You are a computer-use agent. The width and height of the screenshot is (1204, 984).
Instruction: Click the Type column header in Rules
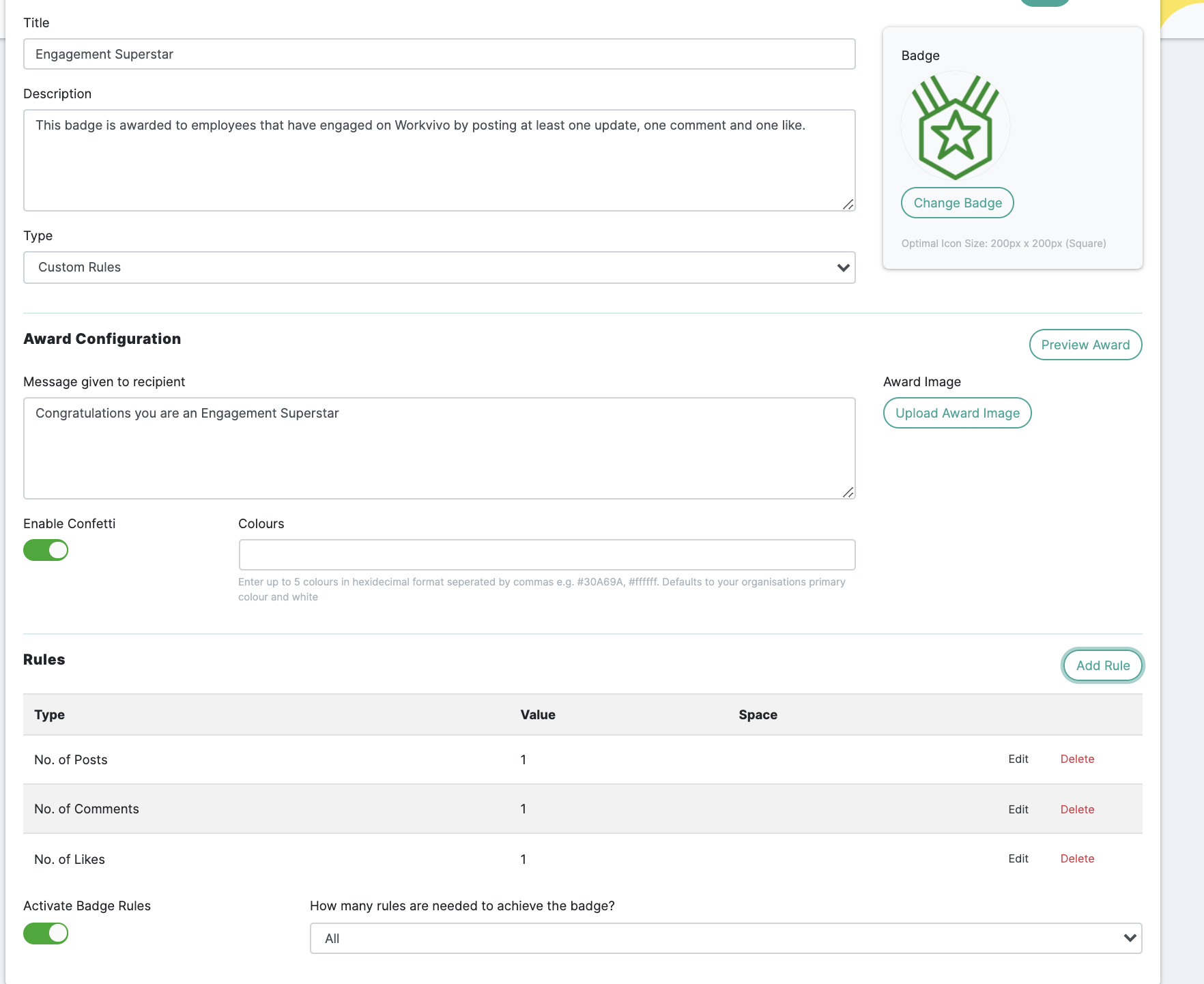coord(49,714)
